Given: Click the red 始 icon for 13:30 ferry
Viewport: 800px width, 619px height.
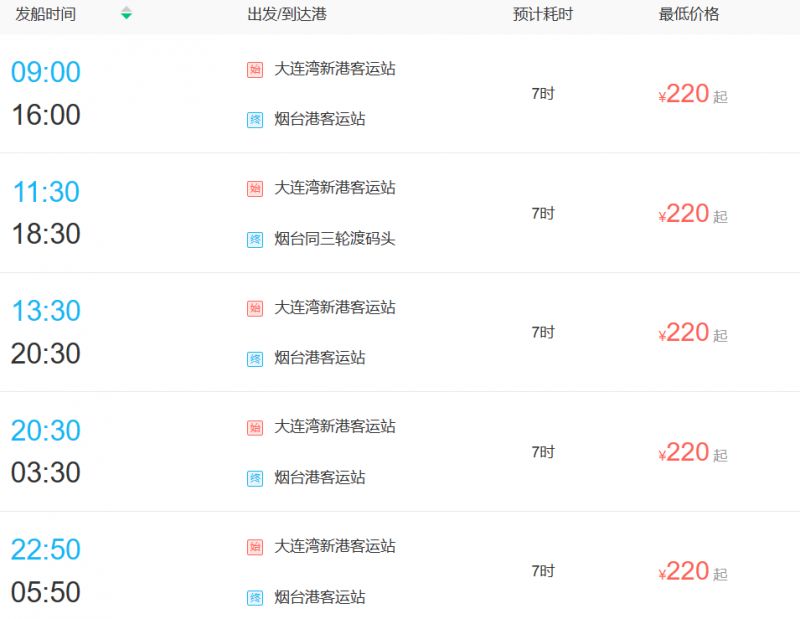Looking at the screenshot, I should pos(255,308).
